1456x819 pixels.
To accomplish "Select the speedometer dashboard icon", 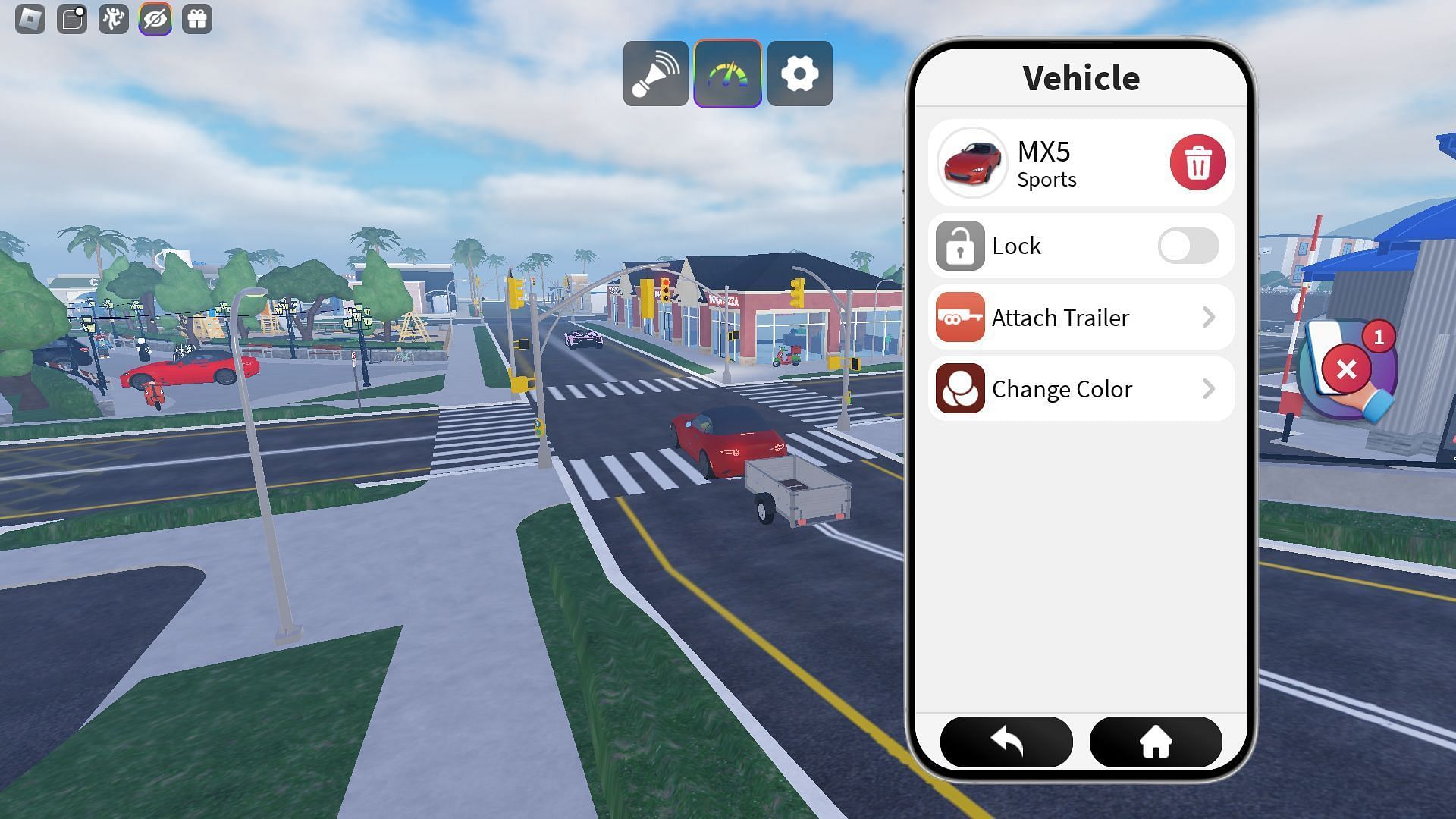I will coord(727,73).
